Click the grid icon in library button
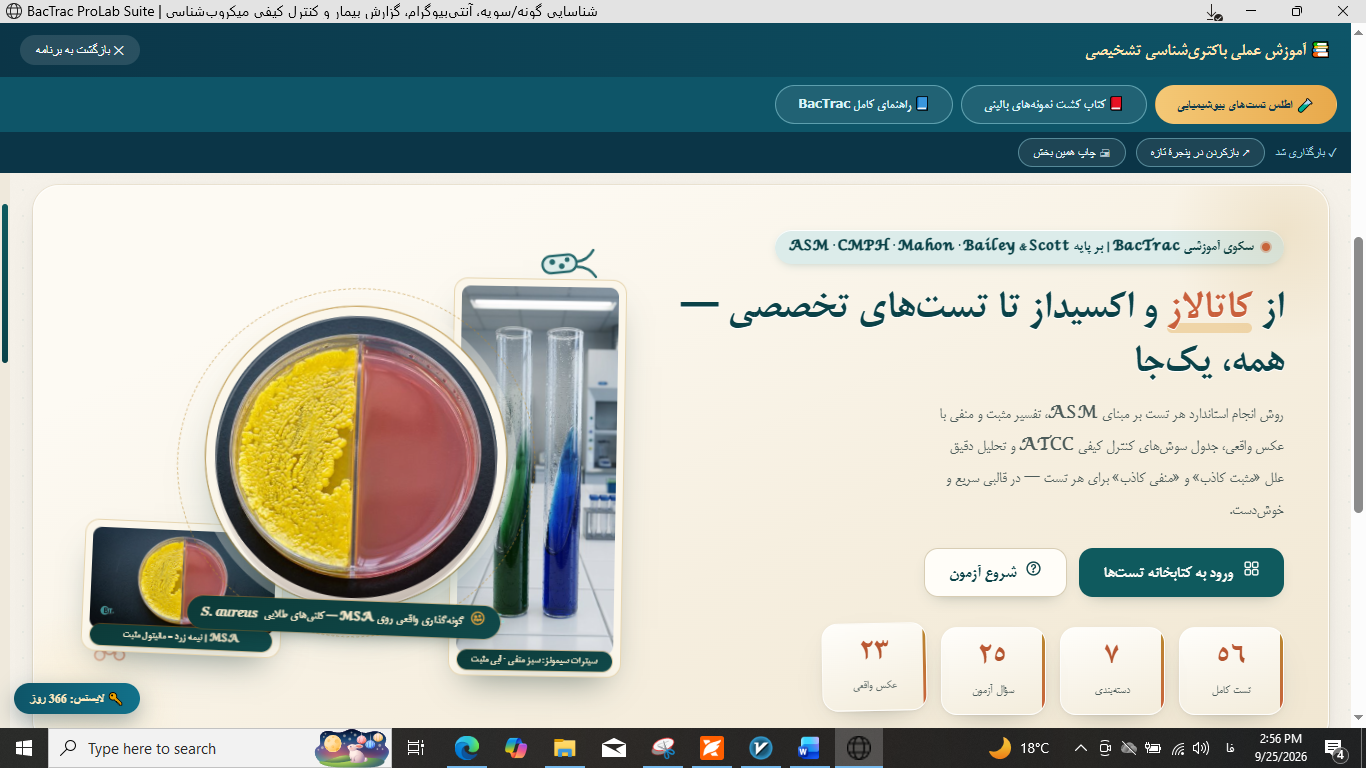This screenshot has height=768, width=1366. pyautogui.click(x=1251, y=570)
